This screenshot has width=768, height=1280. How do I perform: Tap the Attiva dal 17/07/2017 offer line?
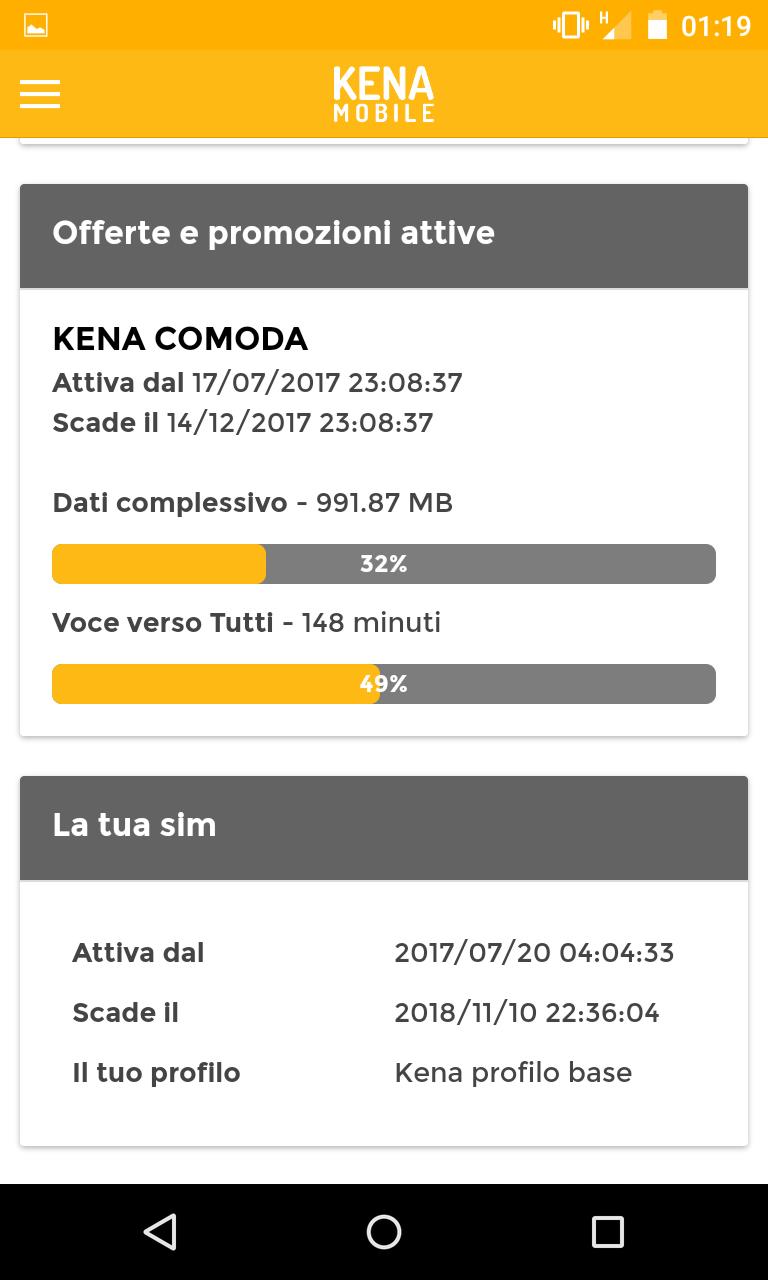tap(257, 382)
